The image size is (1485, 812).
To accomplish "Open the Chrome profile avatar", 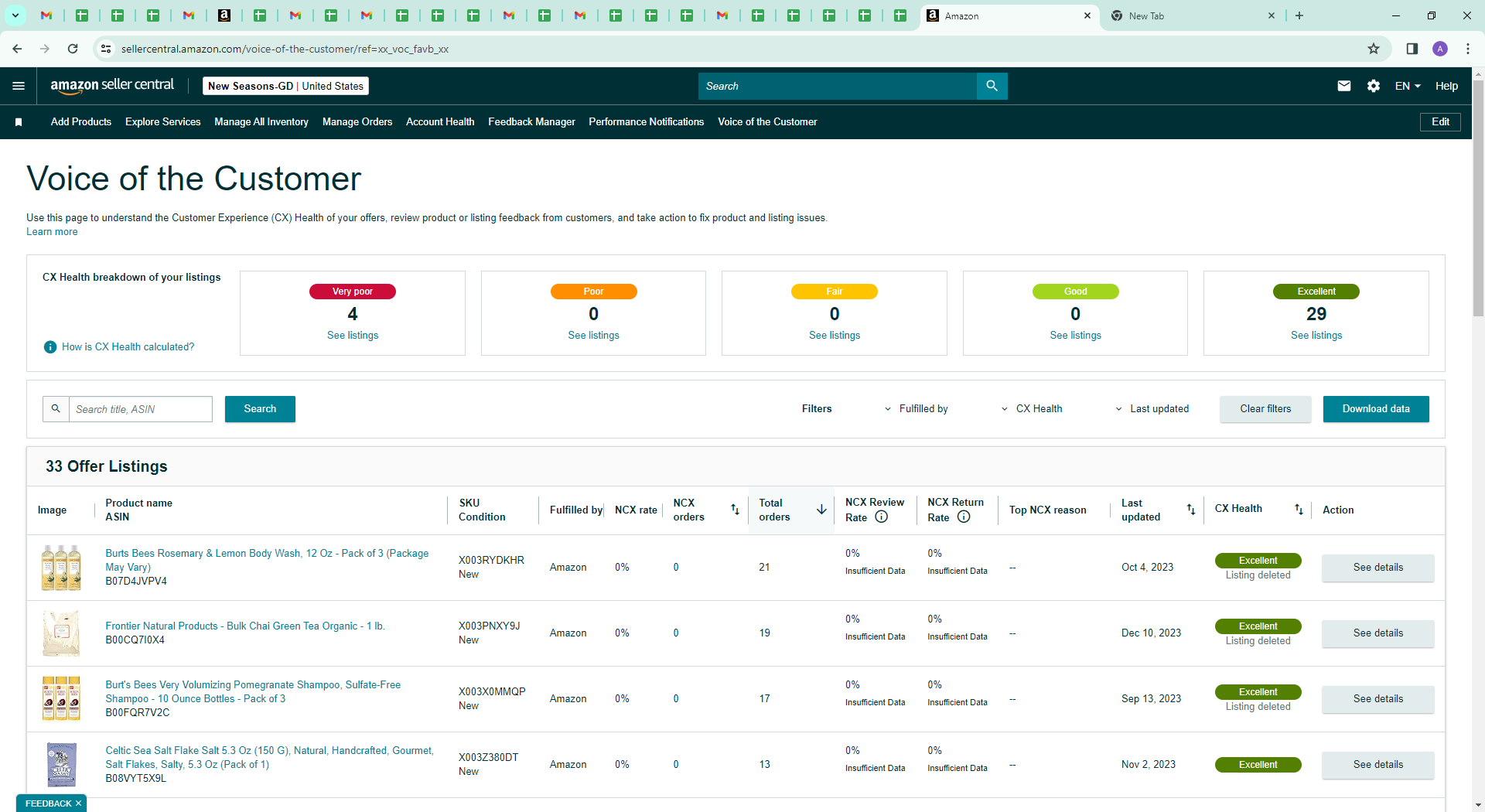I will tap(1440, 49).
